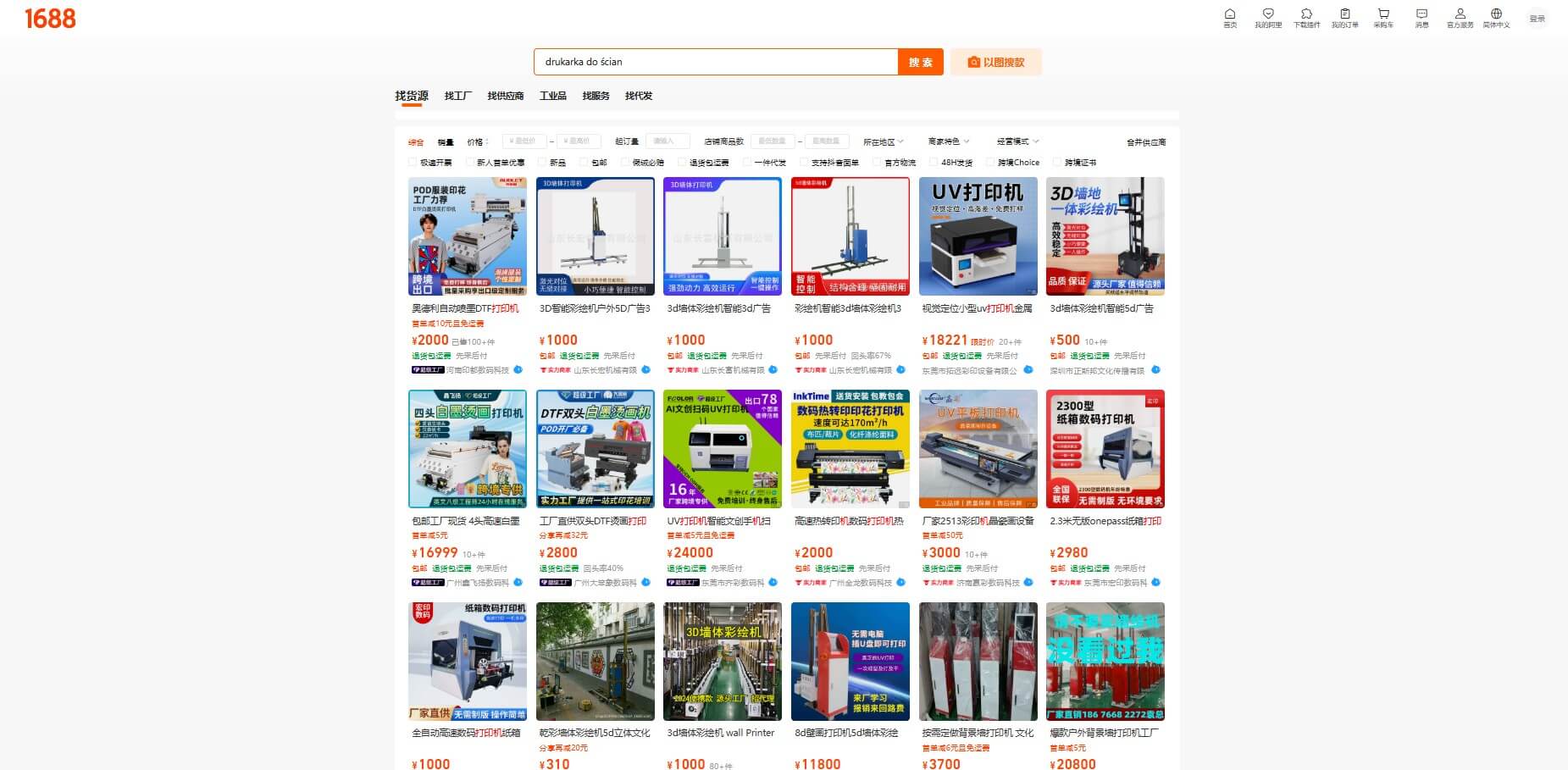Viewport: 1568px width, 770px height.
Task: Click 超级工厂 badge beside 河南印都数码科技
Action: [x=428, y=370]
